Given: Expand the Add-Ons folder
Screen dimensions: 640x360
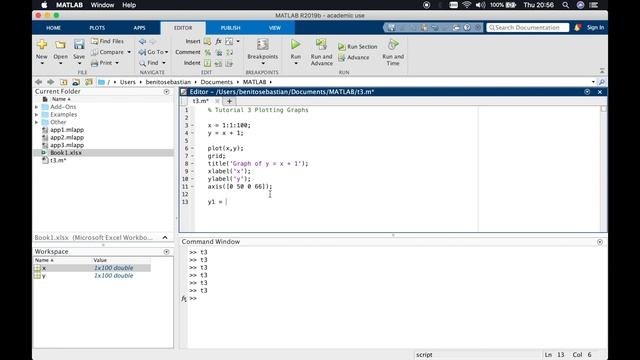Looking at the screenshot, I should pyautogui.click(x=37, y=107).
